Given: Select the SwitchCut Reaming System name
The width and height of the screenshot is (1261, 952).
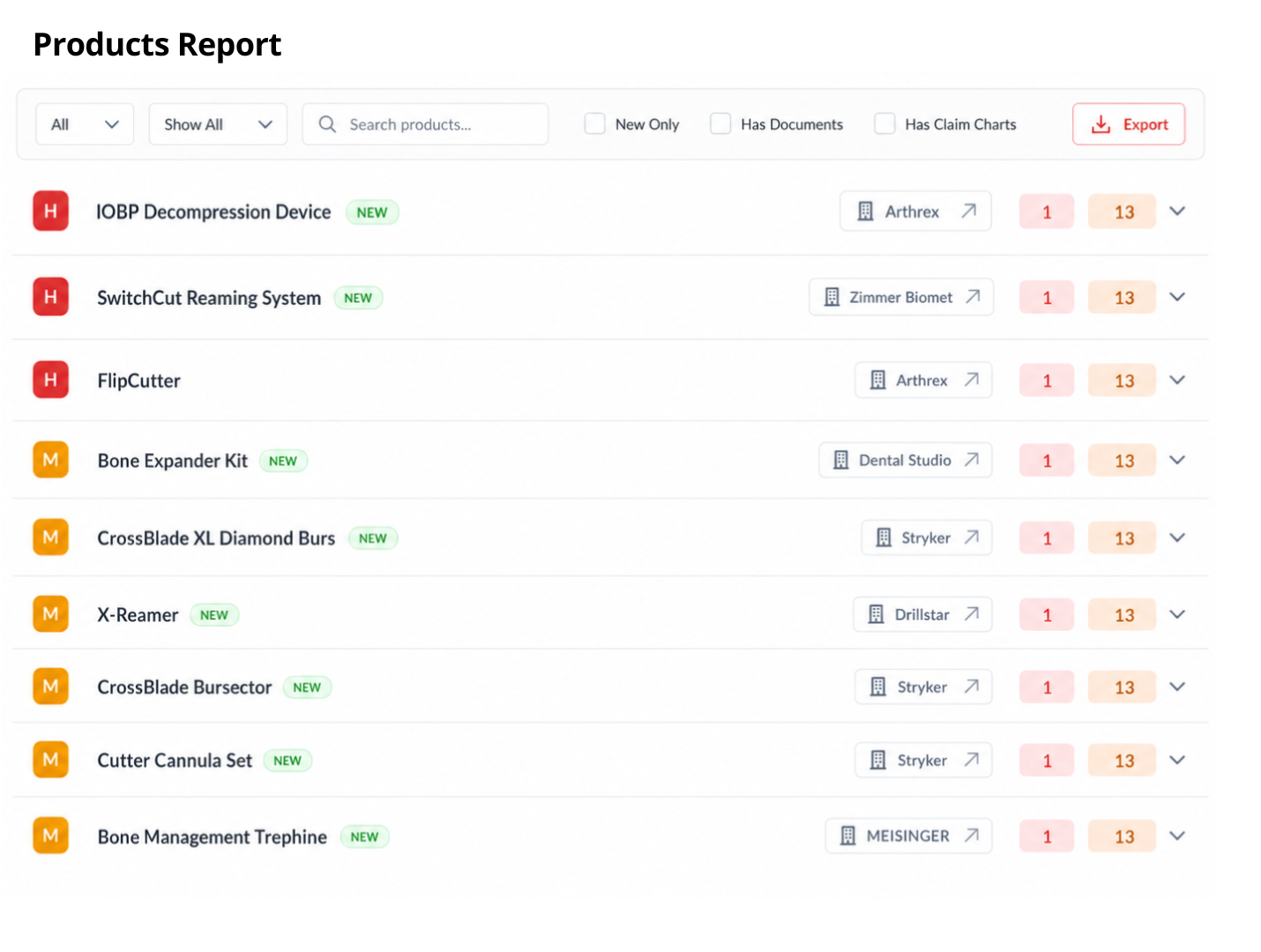Looking at the screenshot, I should click(x=209, y=298).
